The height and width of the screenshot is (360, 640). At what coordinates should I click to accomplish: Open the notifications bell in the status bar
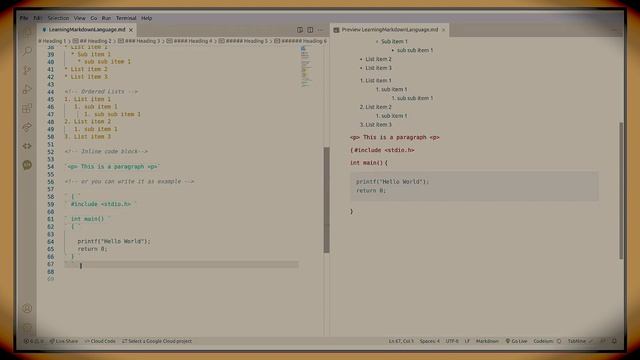coord(614,341)
